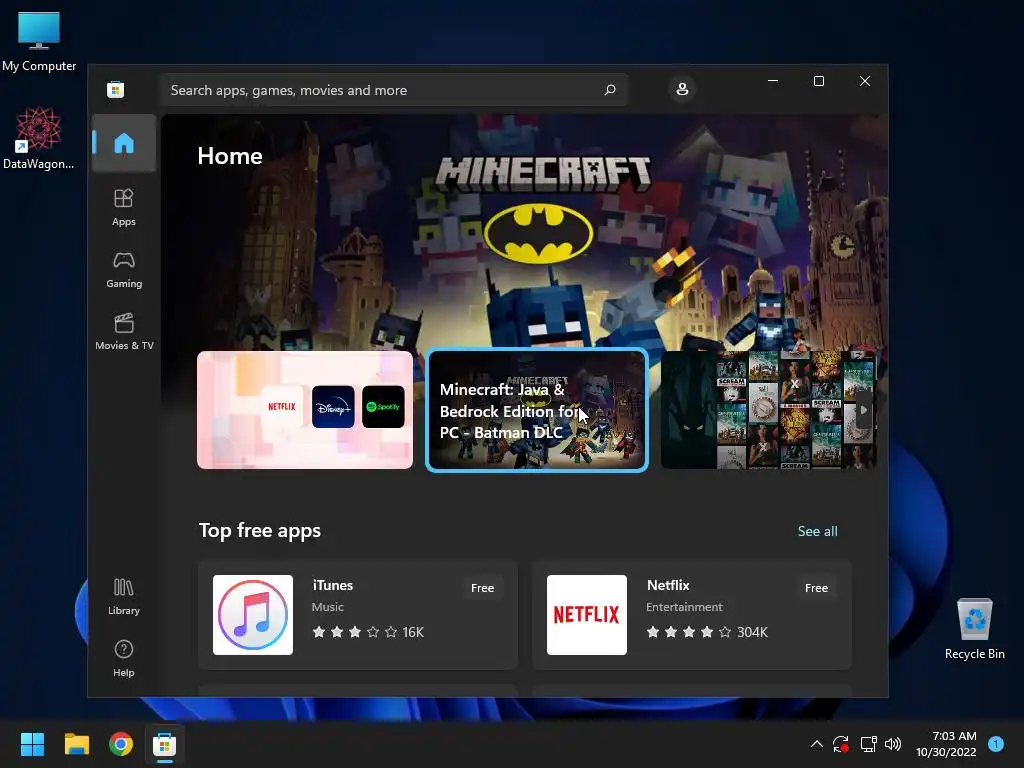Open the clock and date 7:03 AM

click(946, 744)
